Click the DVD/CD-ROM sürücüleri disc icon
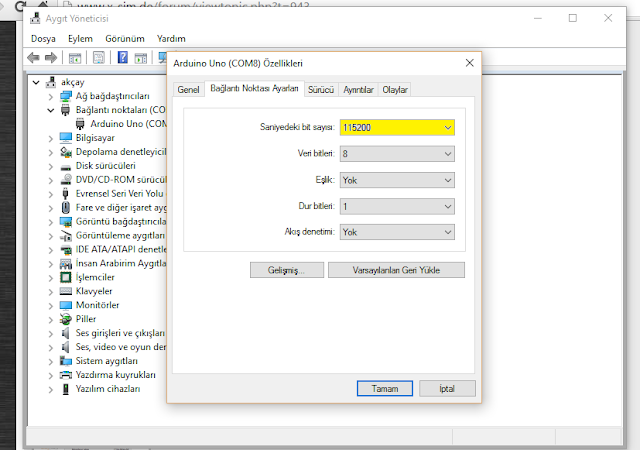 pos(66,180)
